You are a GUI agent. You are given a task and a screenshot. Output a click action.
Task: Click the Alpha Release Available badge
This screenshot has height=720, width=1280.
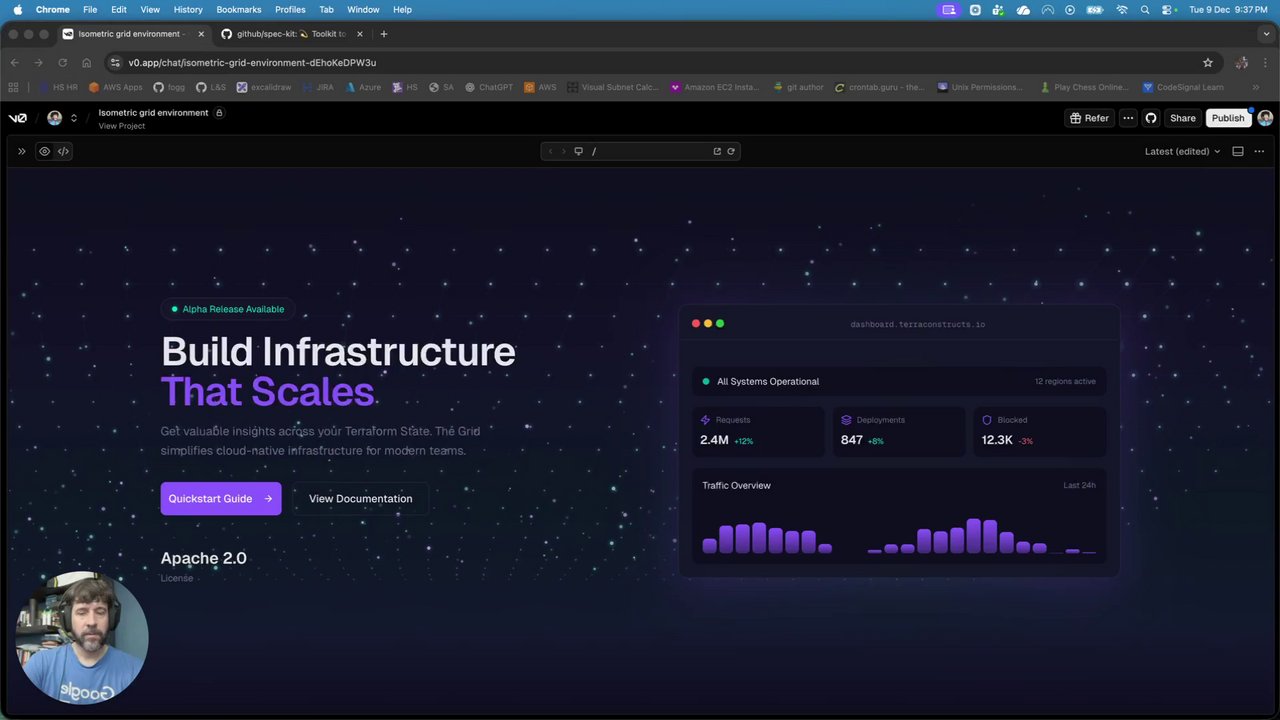click(x=229, y=309)
